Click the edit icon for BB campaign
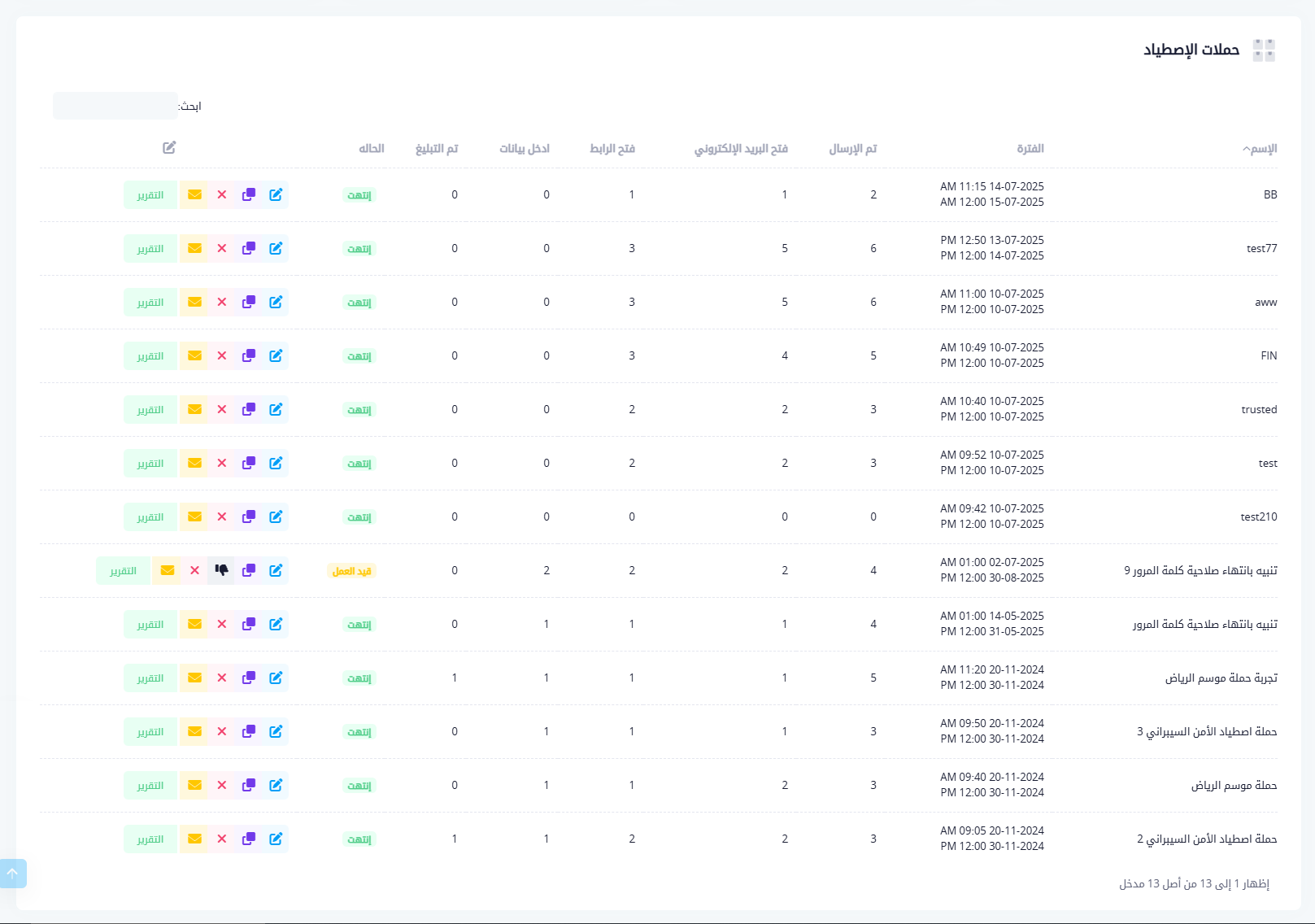Screen dimensions: 1315x924 coord(276,195)
